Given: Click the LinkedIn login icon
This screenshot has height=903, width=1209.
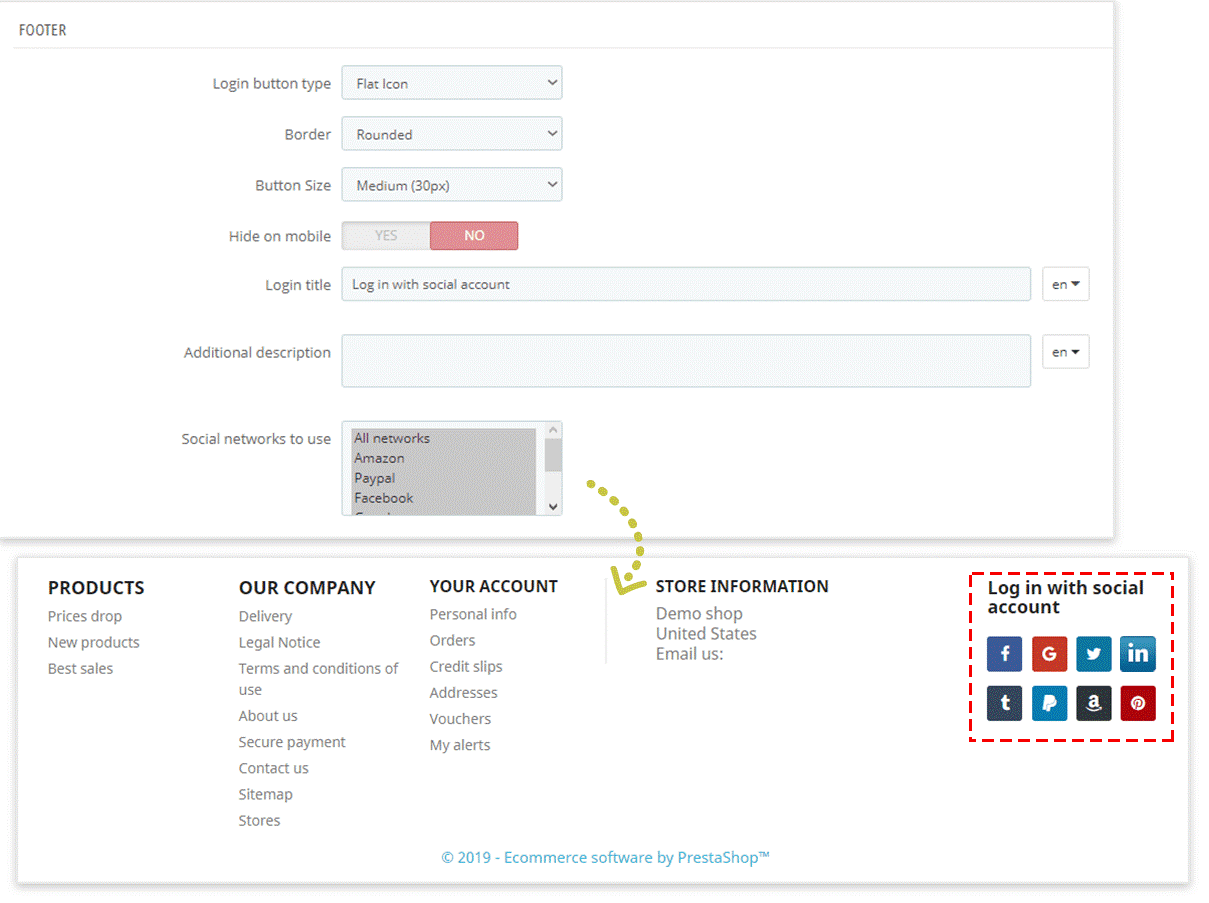Looking at the screenshot, I should tap(1137, 654).
